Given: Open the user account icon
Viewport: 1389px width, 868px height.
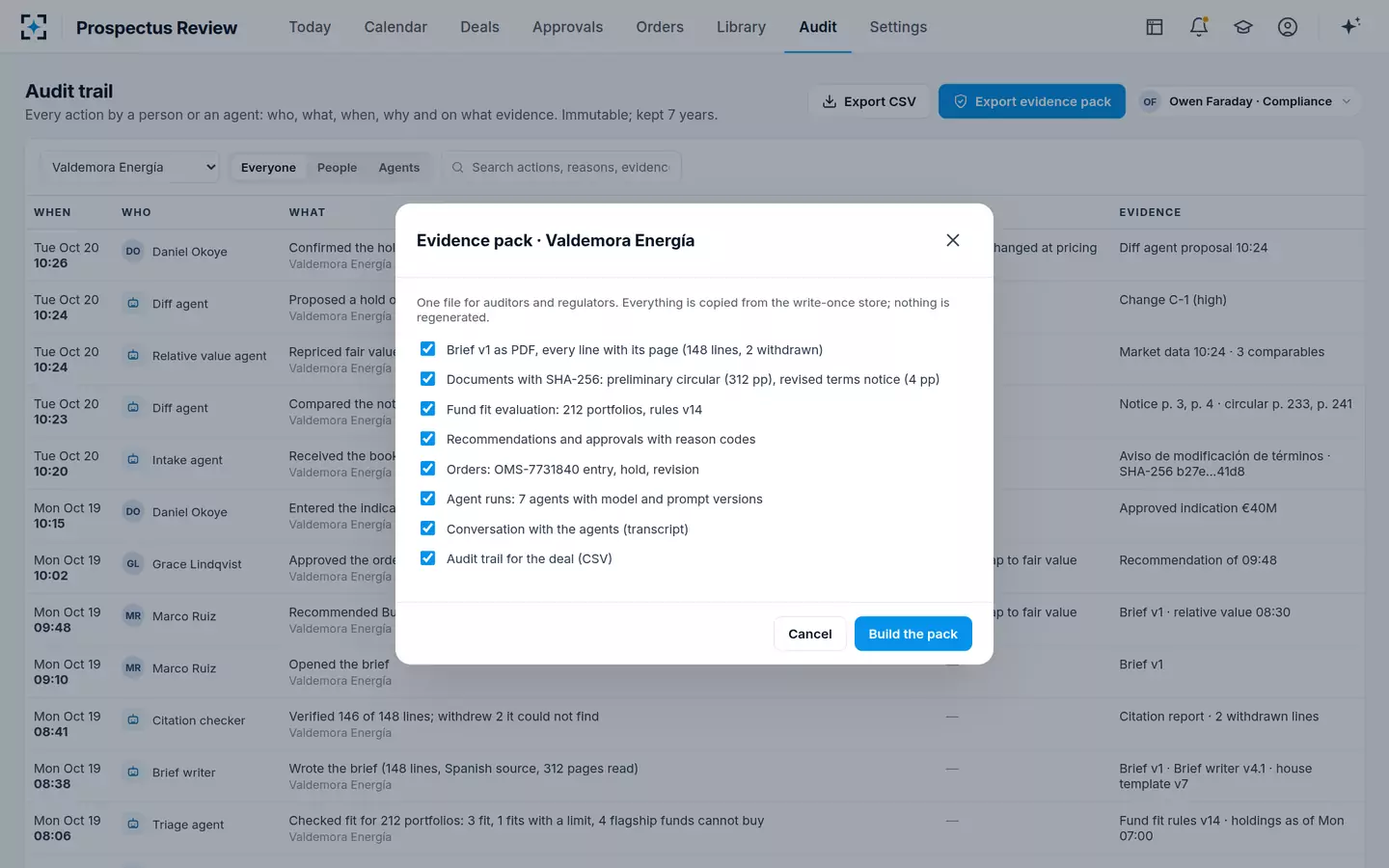Looking at the screenshot, I should point(1288,27).
